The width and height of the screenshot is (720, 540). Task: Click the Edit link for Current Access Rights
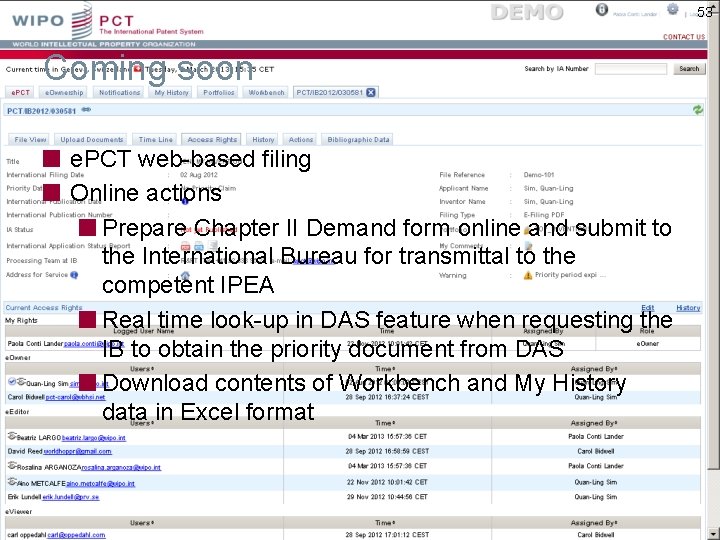pos(647,308)
